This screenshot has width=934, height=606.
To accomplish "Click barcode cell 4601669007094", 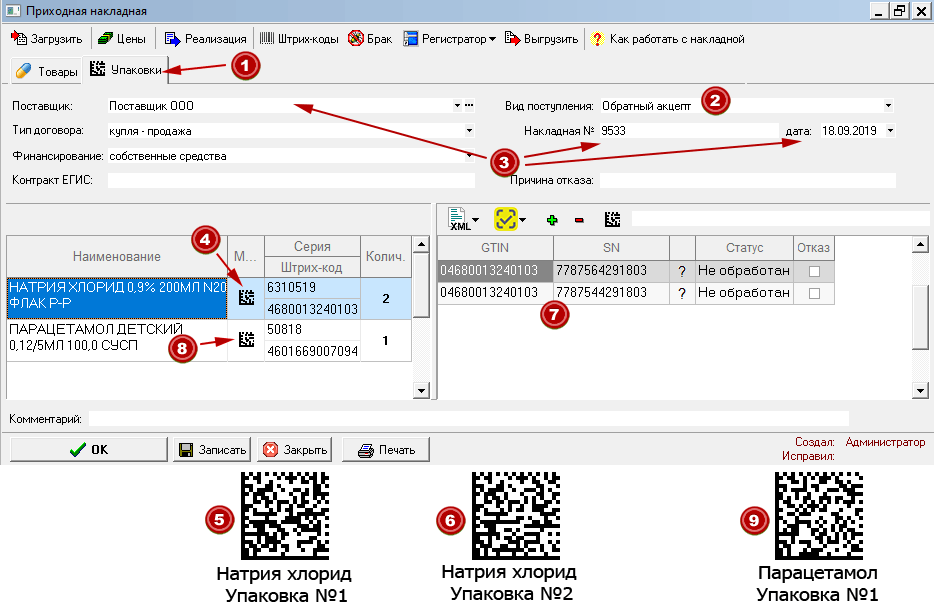I will (x=312, y=351).
